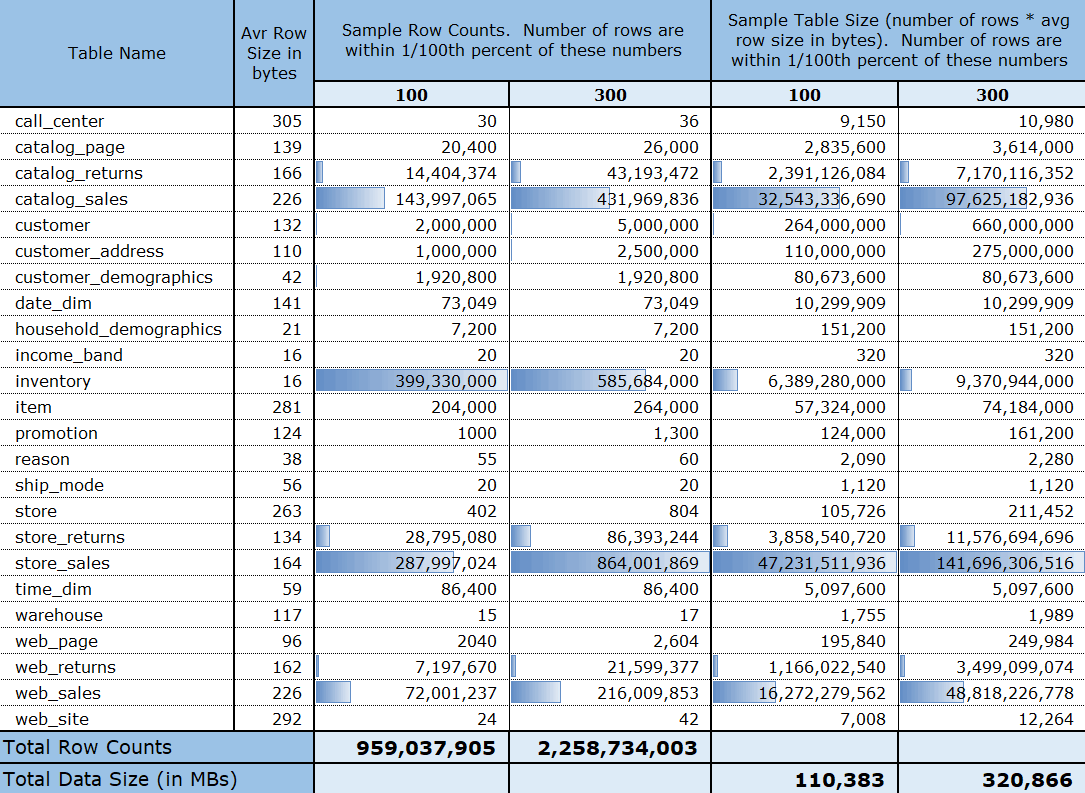The image size is (1085, 793).
Task: Click the Avr Row Size header cell
Action: coord(273,52)
